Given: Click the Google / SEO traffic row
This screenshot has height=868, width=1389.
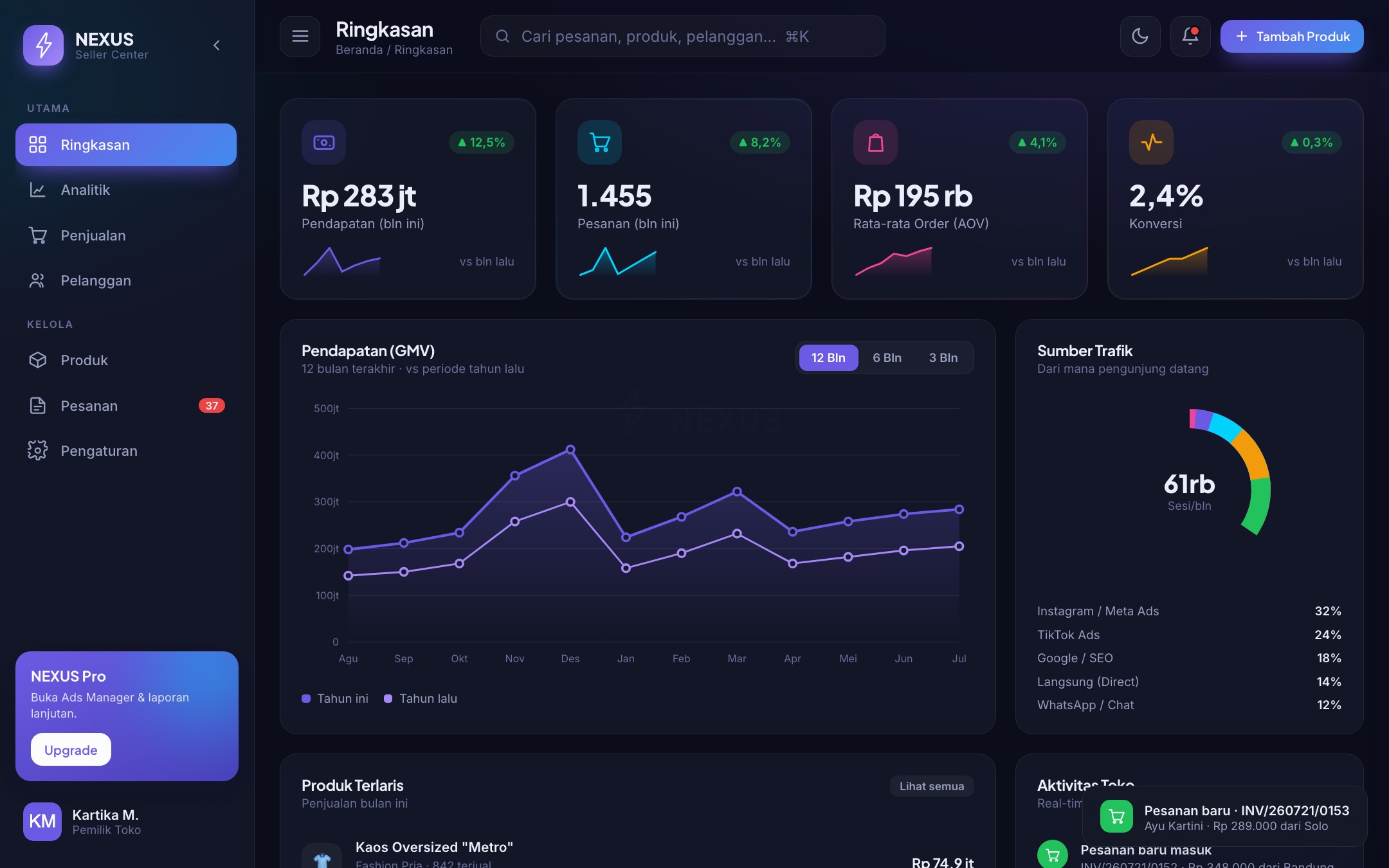Looking at the screenshot, I should [x=1189, y=658].
